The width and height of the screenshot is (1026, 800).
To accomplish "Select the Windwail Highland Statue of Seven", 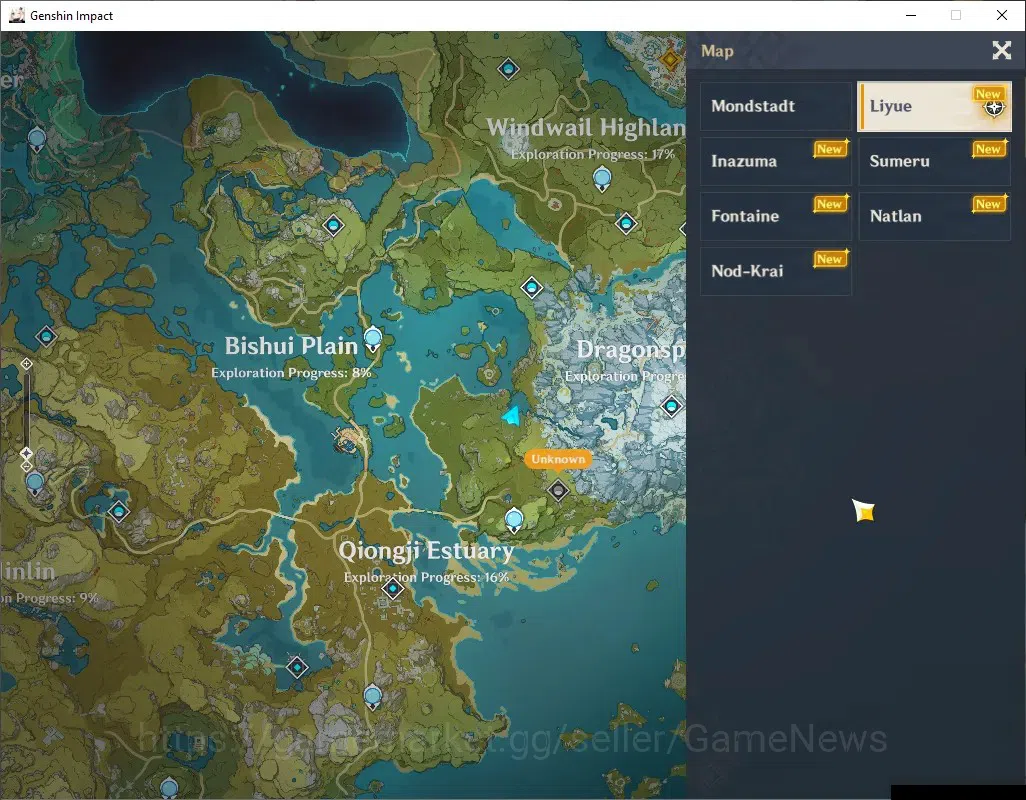I will pos(602,179).
